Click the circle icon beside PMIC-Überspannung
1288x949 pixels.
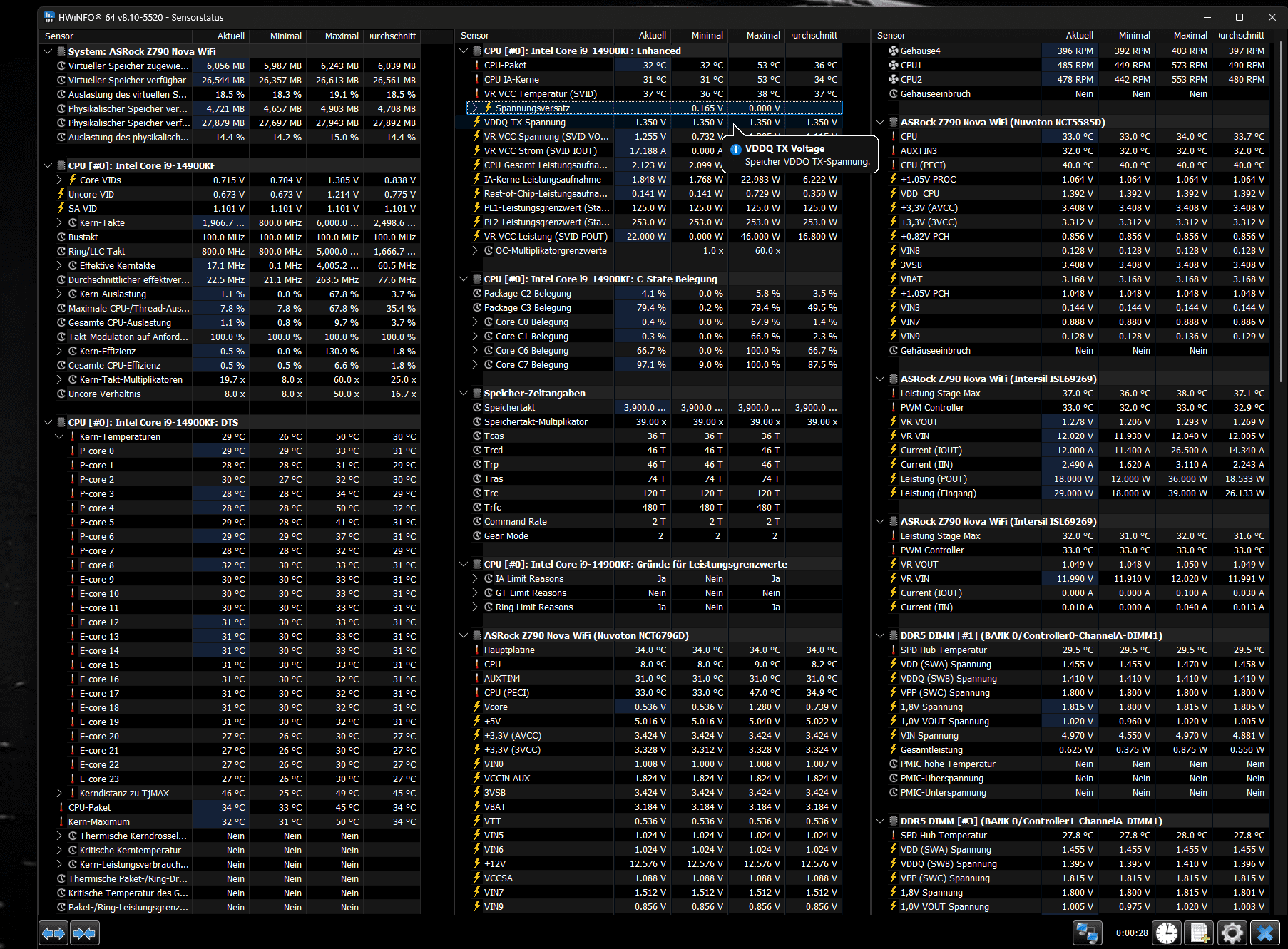coord(893,779)
